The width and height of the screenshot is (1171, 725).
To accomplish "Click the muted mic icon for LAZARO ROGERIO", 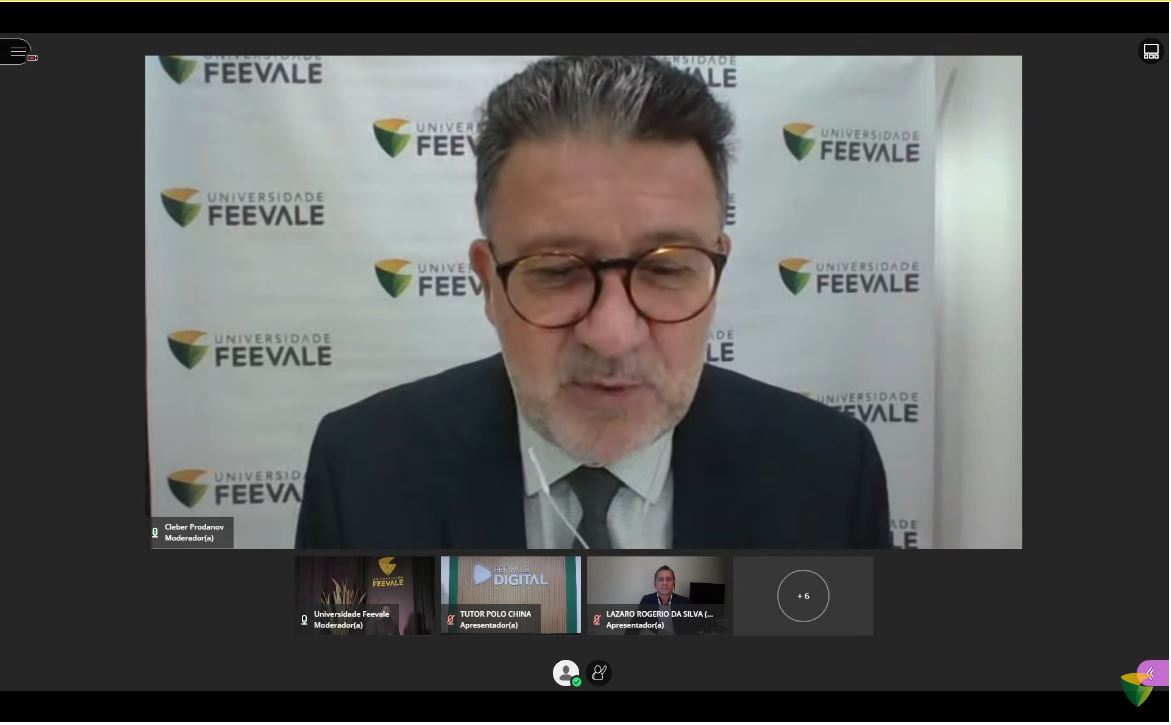I will point(597,620).
